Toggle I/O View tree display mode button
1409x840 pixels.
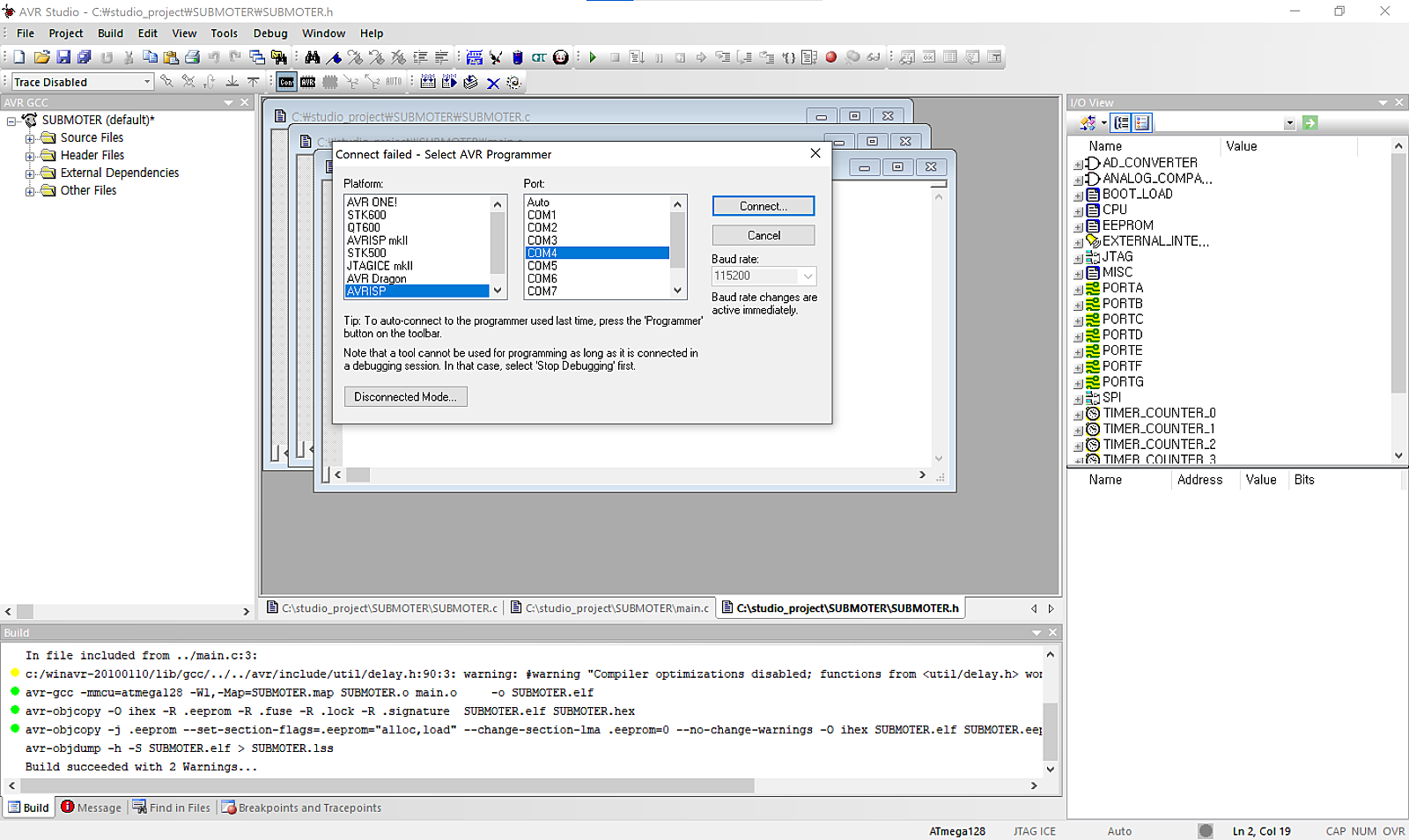[1121, 123]
